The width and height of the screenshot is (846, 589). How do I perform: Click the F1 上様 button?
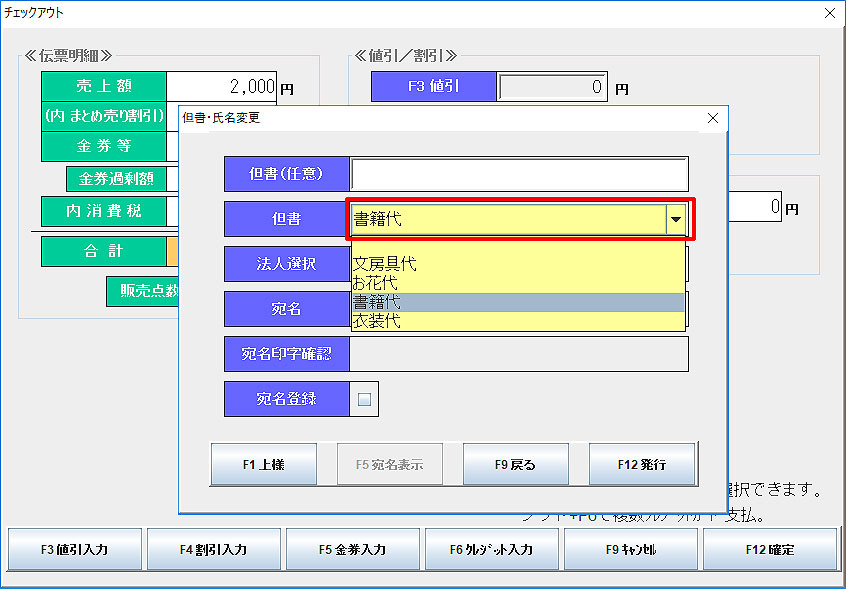[264, 464]
